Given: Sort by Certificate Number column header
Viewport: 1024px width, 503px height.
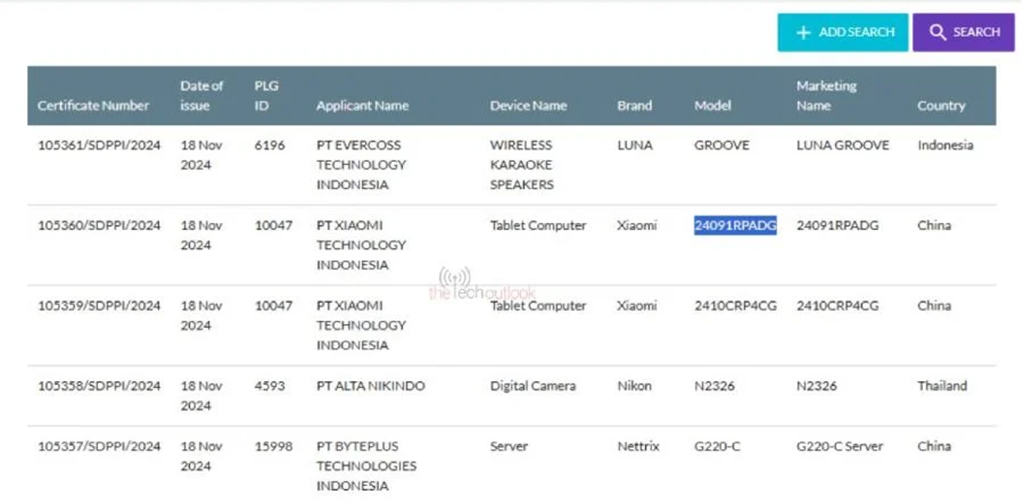Looking at the screenshot, I should point(93,105).
